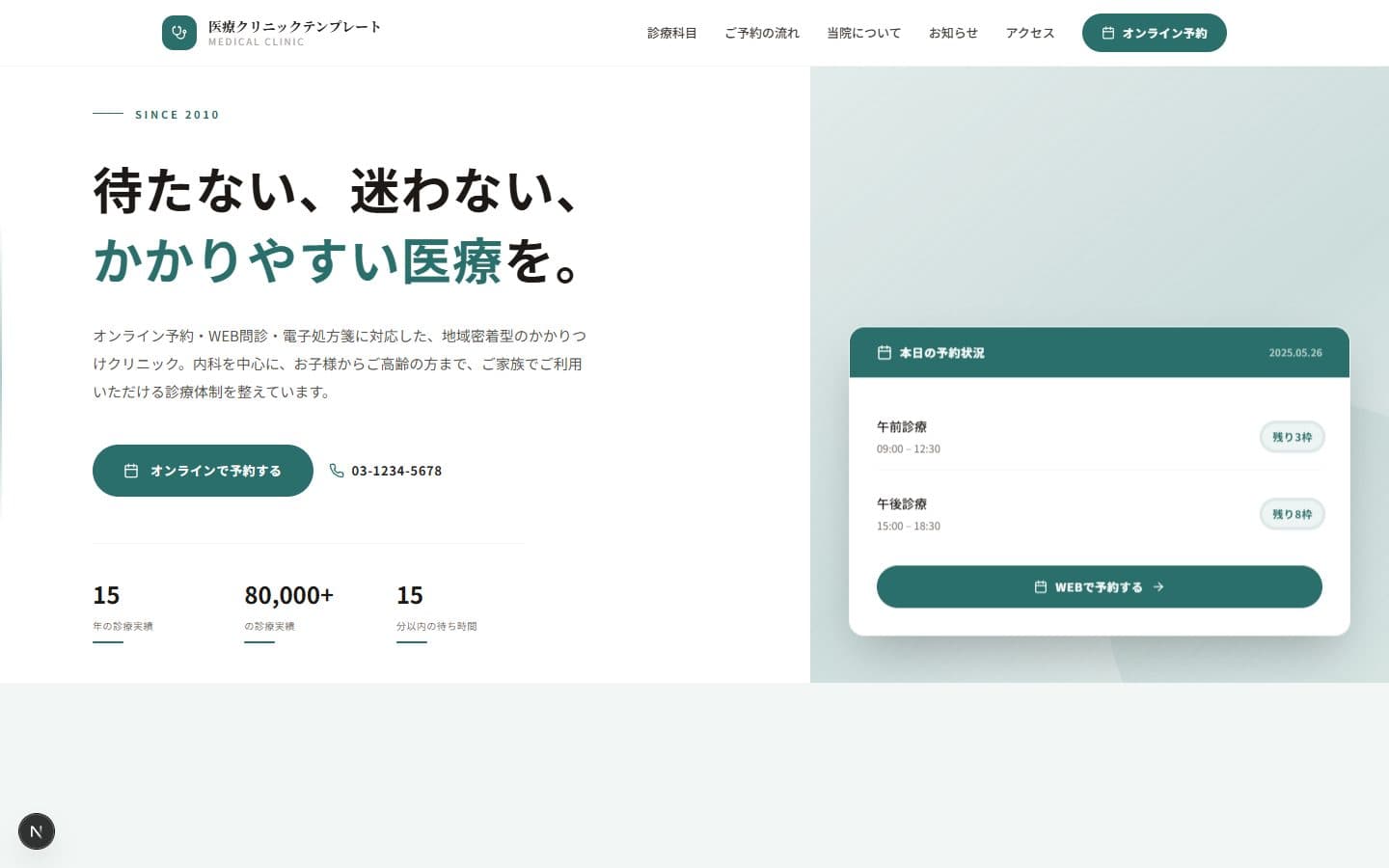Click the 残り3枠 badge for morning slot
The width and height of the screenshot is (1389, 868).
coord(1293,437)
